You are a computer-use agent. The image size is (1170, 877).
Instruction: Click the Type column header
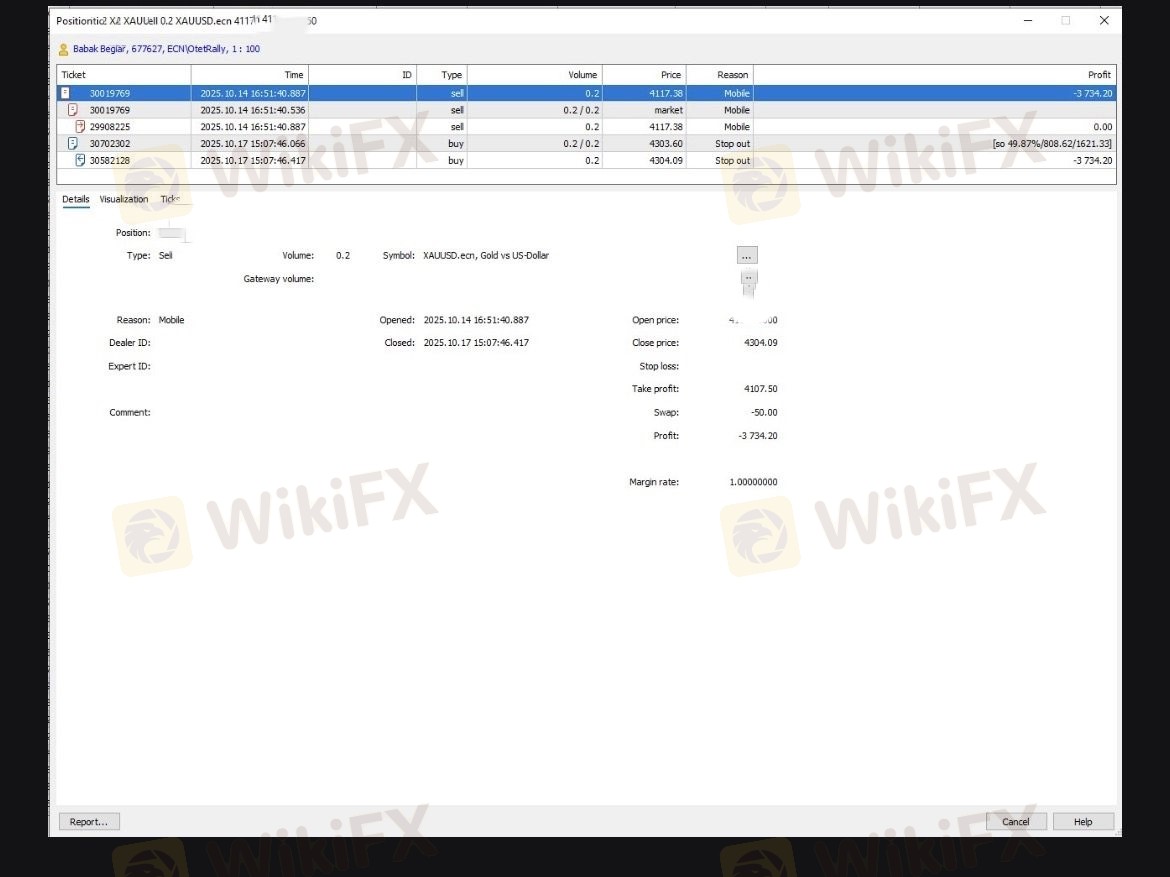(x=442, y=75)
